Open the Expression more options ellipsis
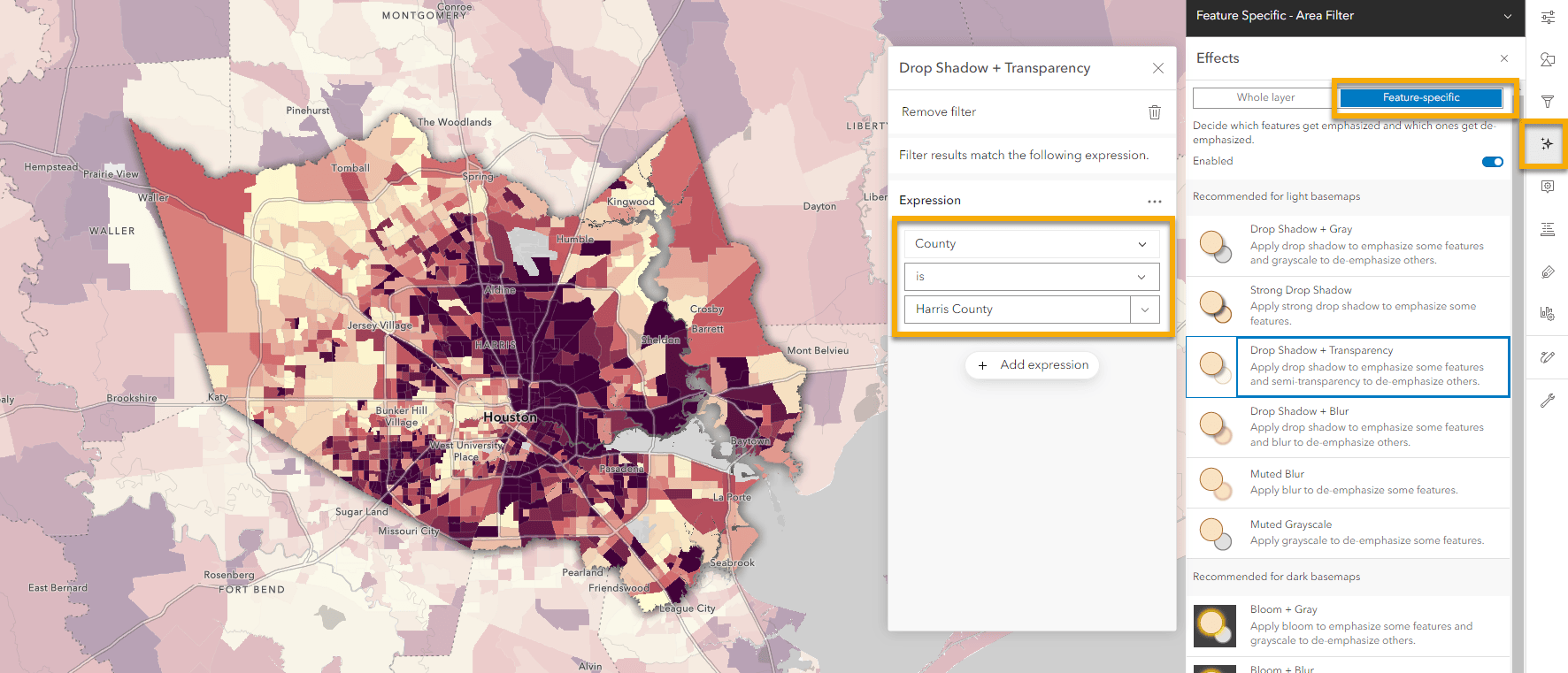 click(1155, 202)
